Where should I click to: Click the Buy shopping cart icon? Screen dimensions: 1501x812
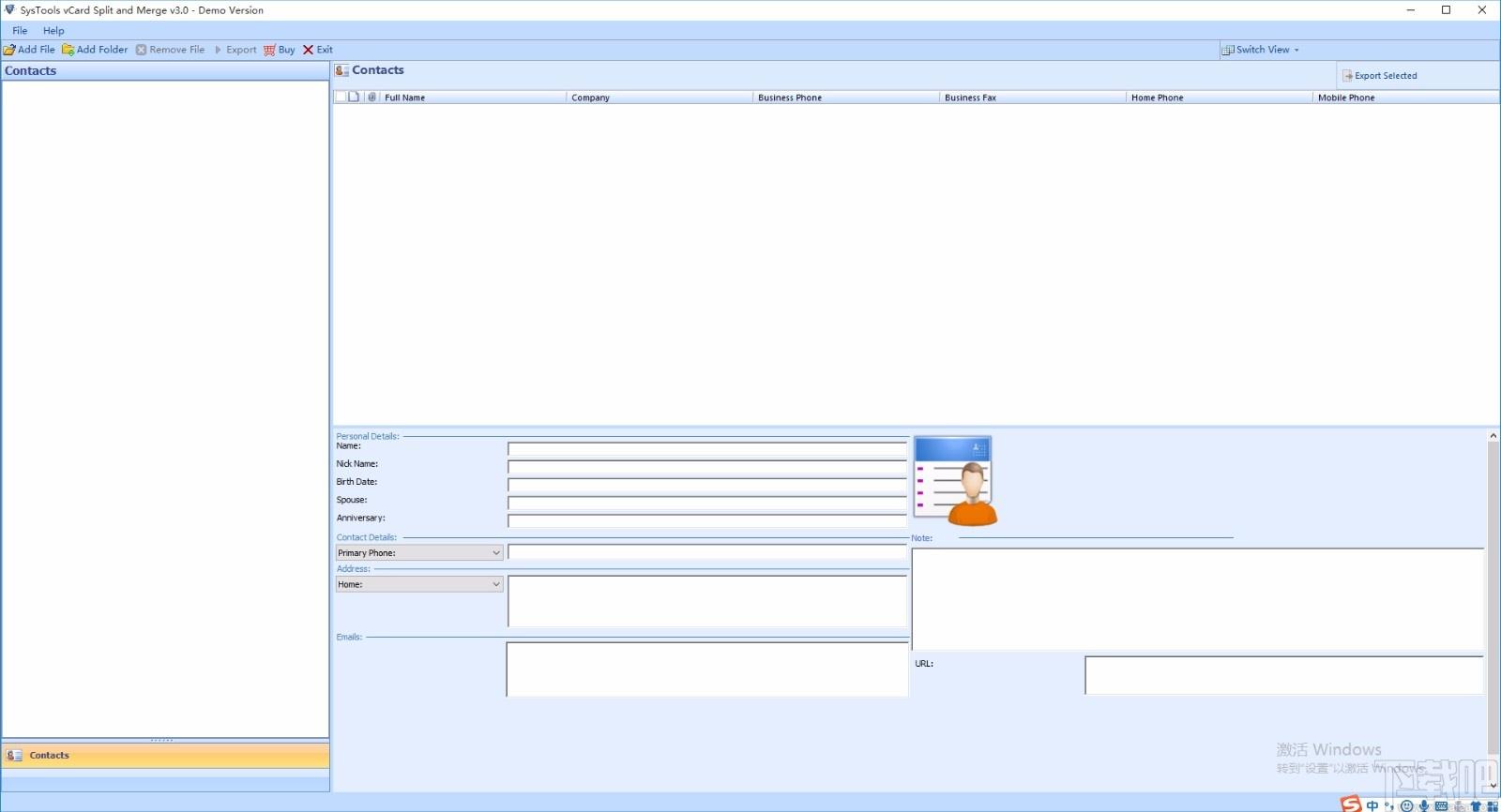point(269,50)
